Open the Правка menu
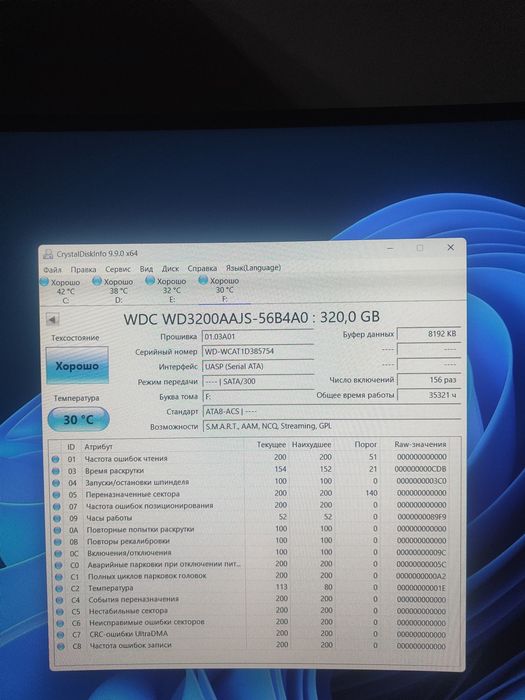525x700 pixels. (83, 269)
